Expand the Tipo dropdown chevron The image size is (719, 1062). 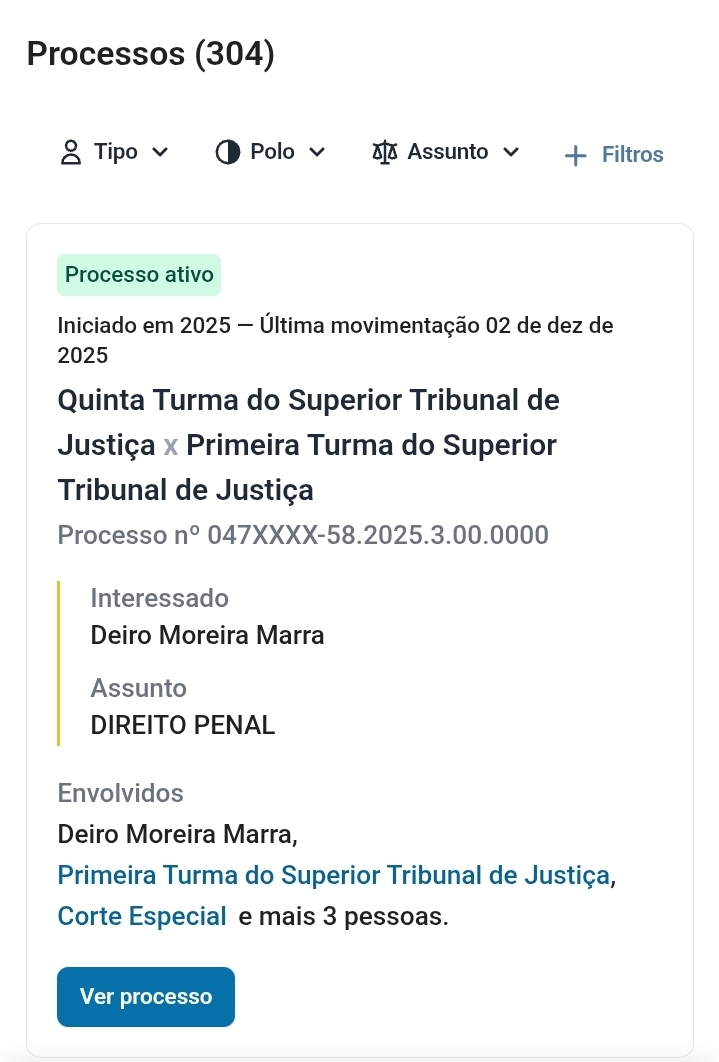pyautogui.click(x=160, y=152)
